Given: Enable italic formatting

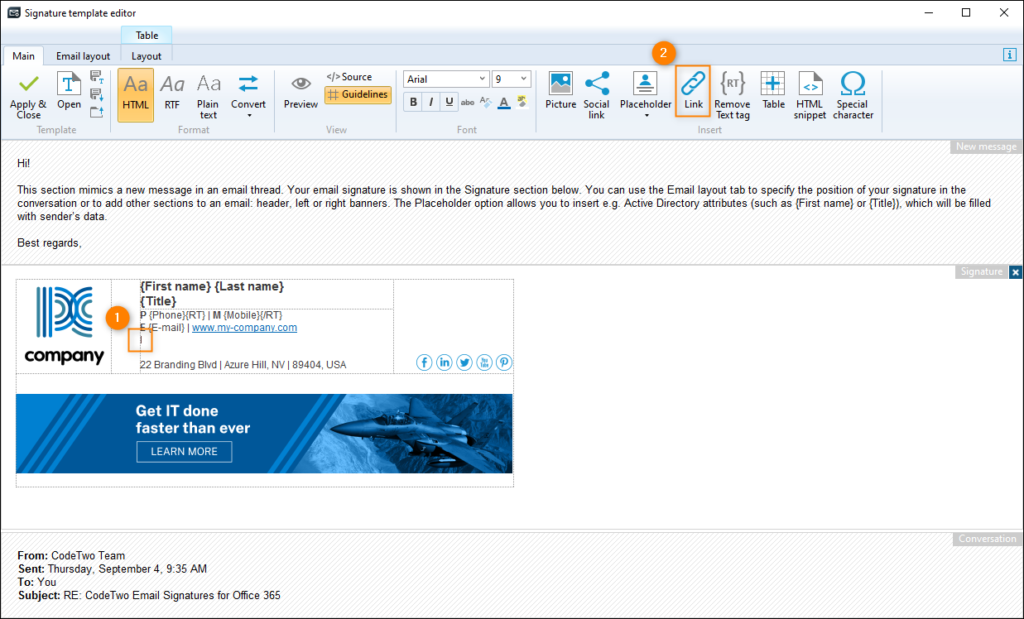Looking at the screenshot, I should tap(431, 101).
